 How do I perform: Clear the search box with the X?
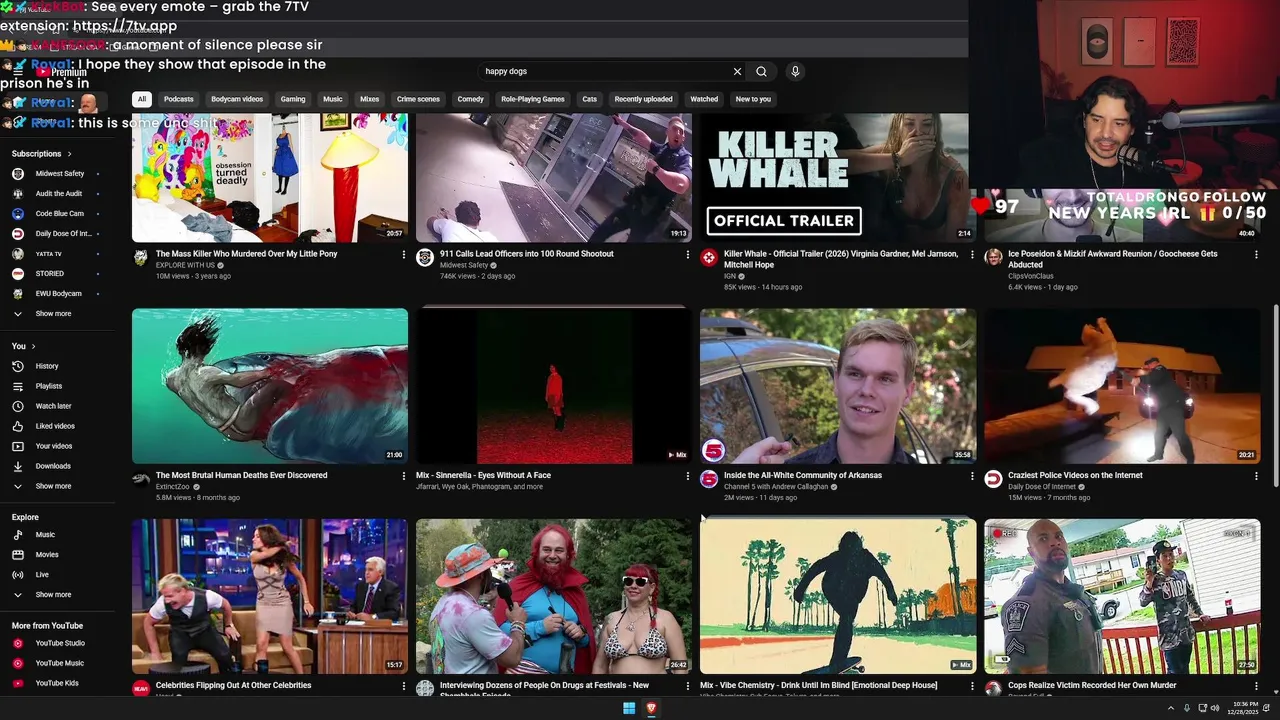pyautogui.click(x=737, y=71)
